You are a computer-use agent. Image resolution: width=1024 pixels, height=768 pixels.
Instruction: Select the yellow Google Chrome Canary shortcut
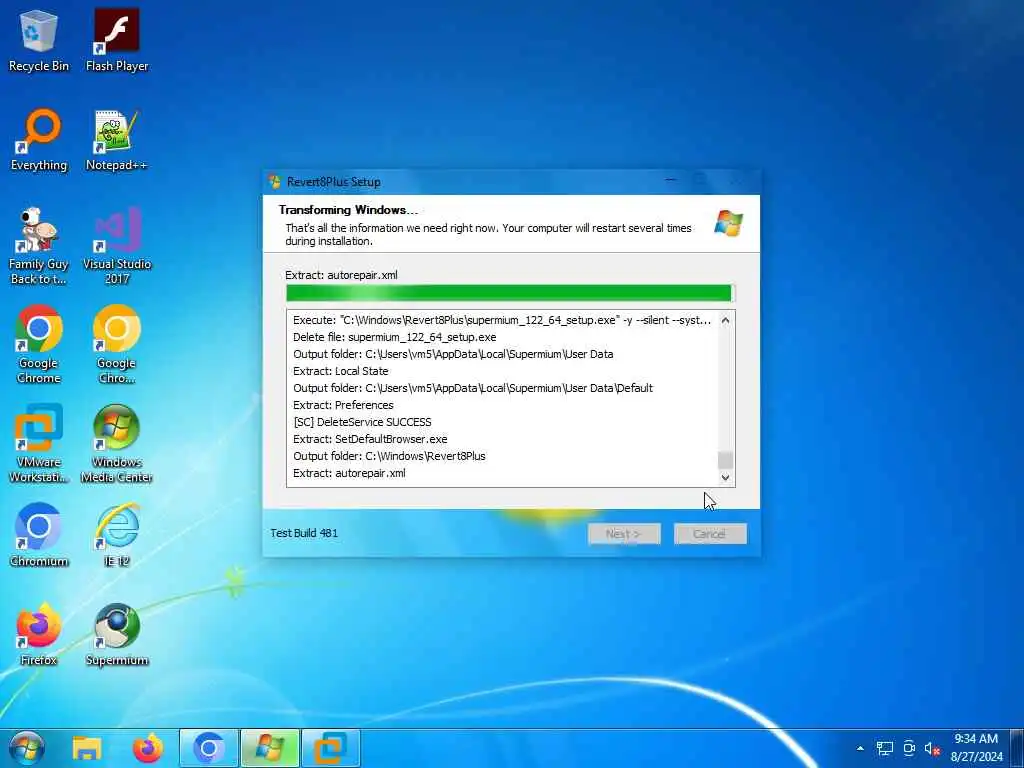pyautogui.click(x=117, y=345)
